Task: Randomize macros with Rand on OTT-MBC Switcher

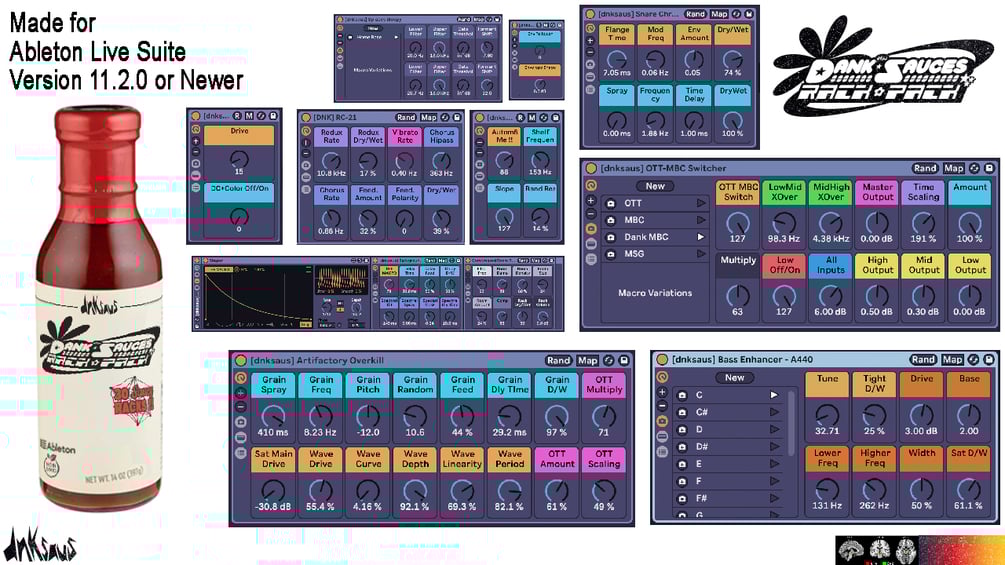Action: pos(925,168)
